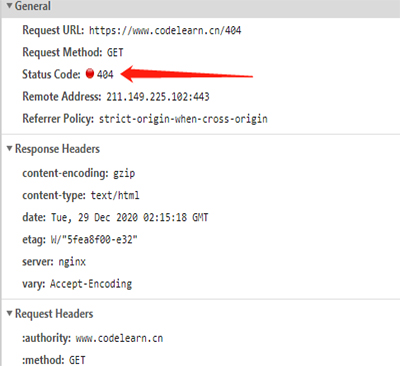Screen dimensions: 400x366
Task: Select the date header value
Action: [x=130, y=217]
